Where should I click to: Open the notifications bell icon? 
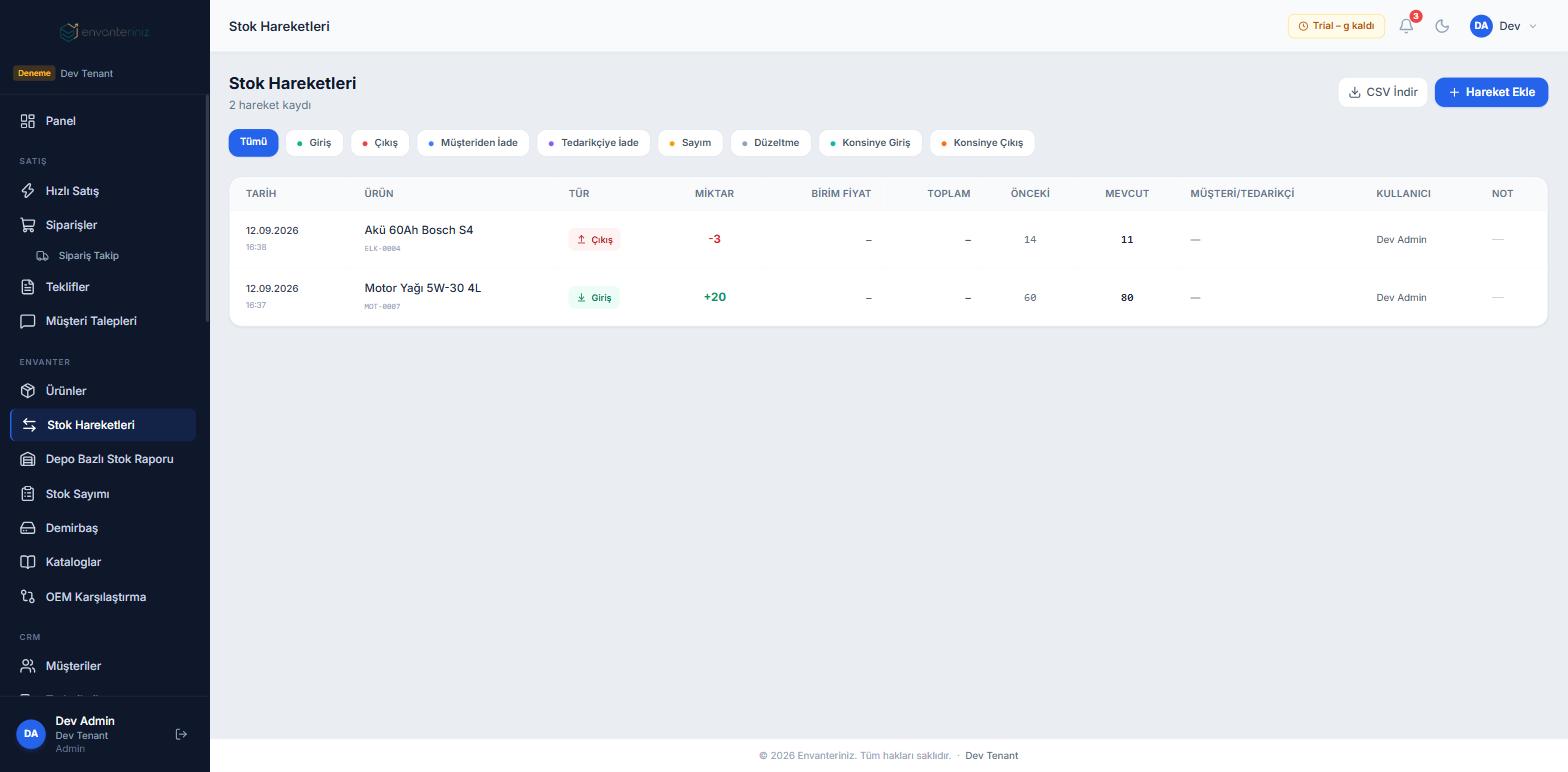coord(1406,26)
